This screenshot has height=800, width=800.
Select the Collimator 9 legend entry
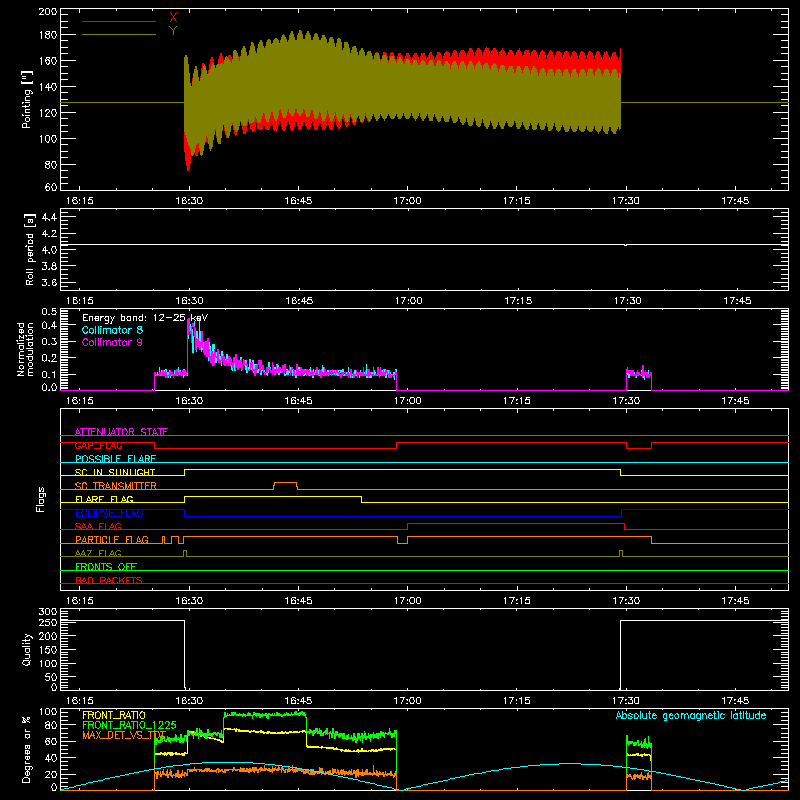click(x=112, y=342)
